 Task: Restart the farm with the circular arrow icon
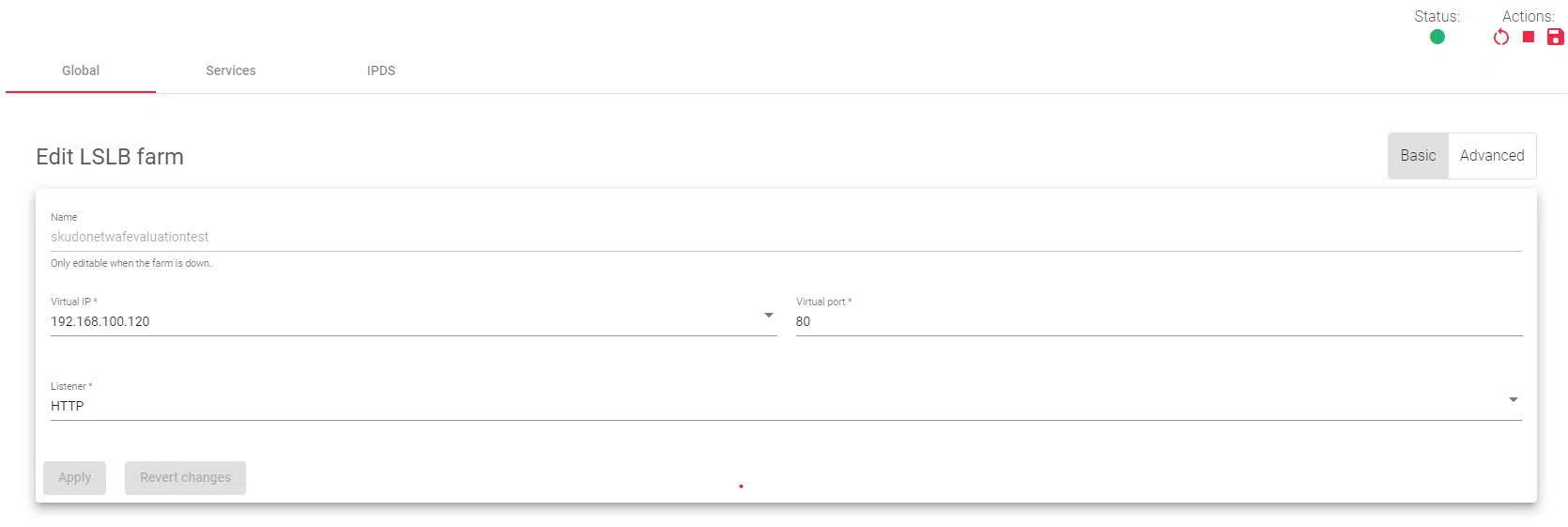tap(1500, 38)
